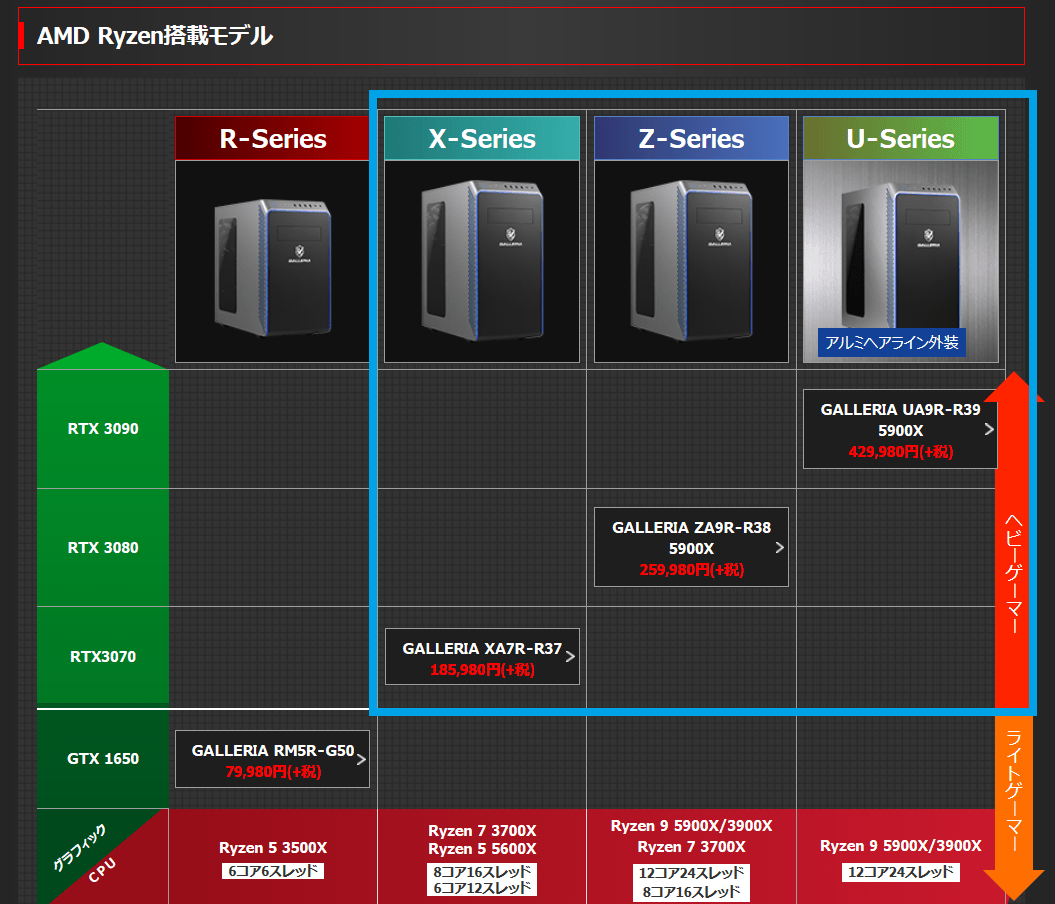
Task: Click the CPU corner label
Action: coord(102,870)
